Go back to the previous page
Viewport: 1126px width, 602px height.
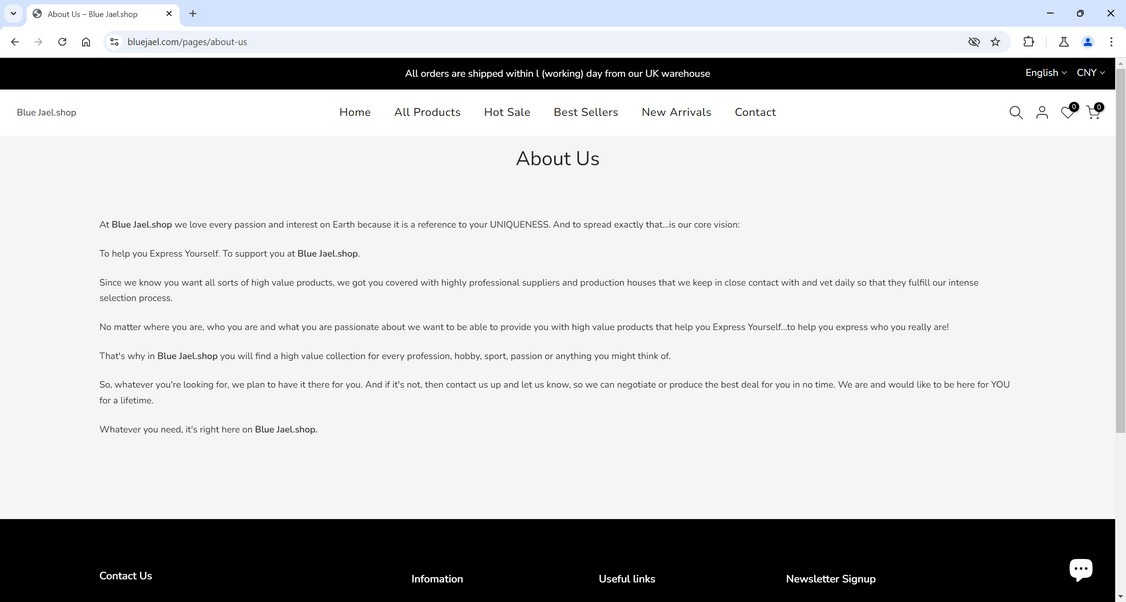[x=14, y=42]
